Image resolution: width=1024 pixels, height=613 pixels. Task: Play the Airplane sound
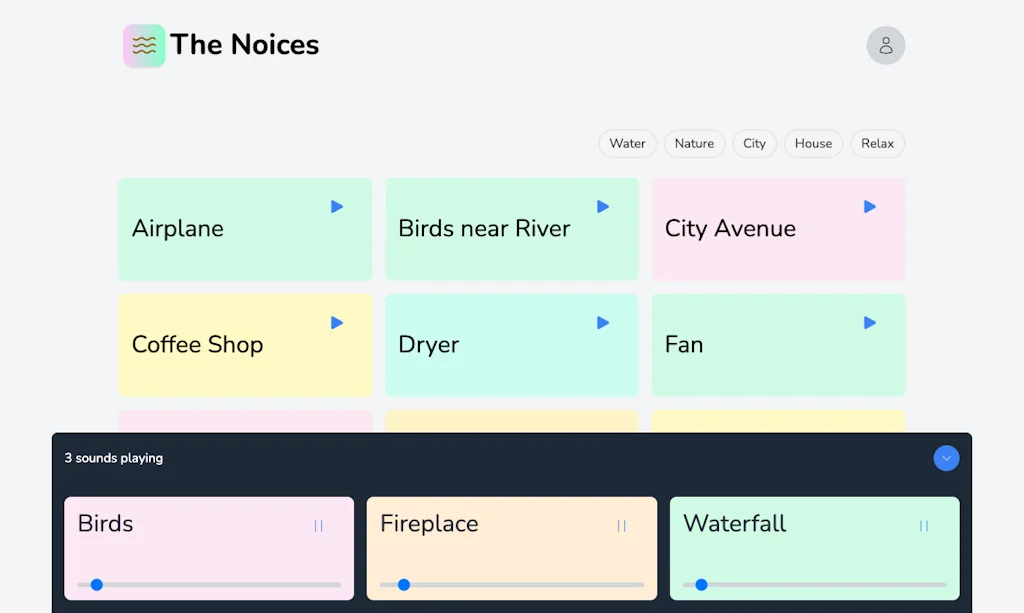click(335, 206)
